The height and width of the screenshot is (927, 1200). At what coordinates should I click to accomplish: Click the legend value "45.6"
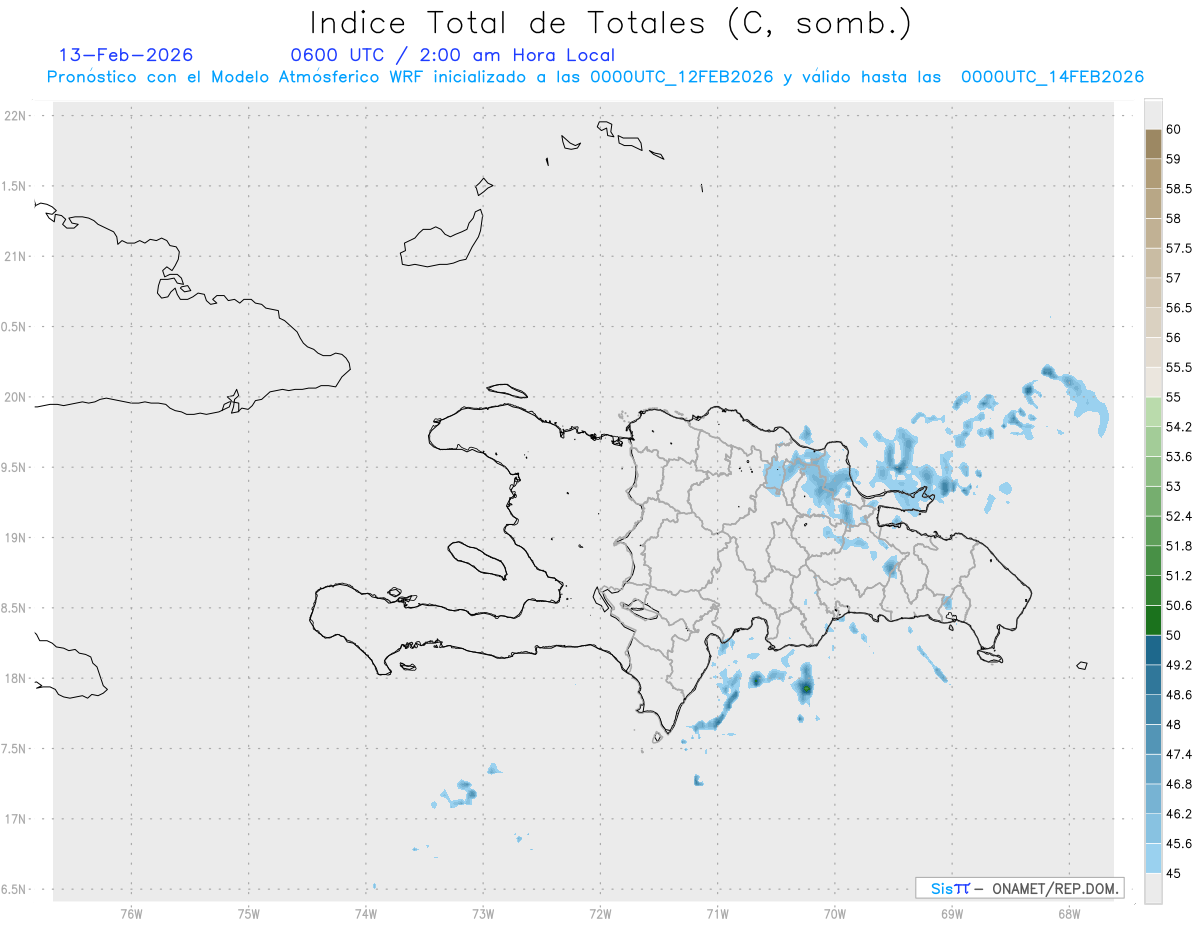[x=1178, y=843]
